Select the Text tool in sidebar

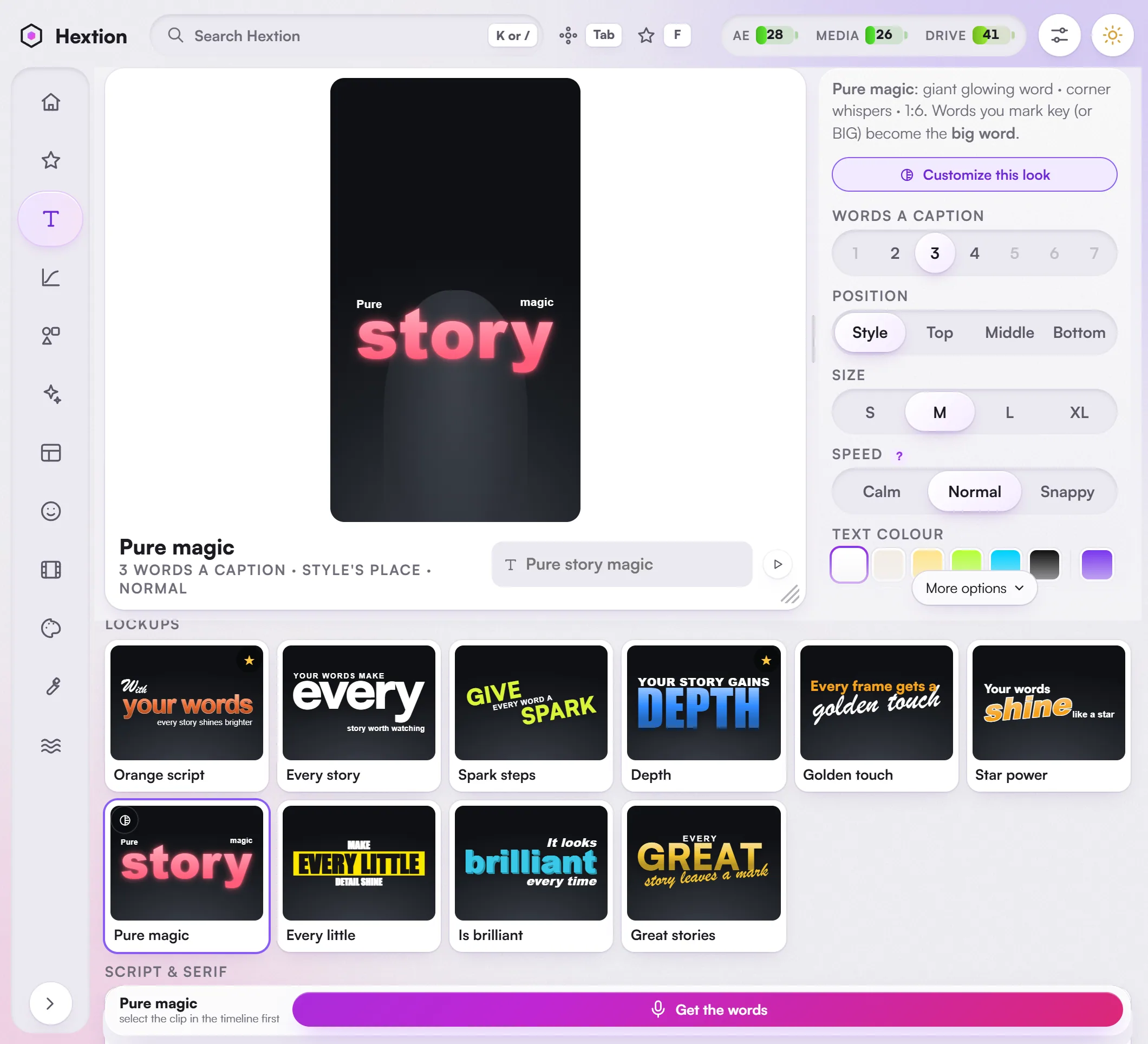coord(51,219)
